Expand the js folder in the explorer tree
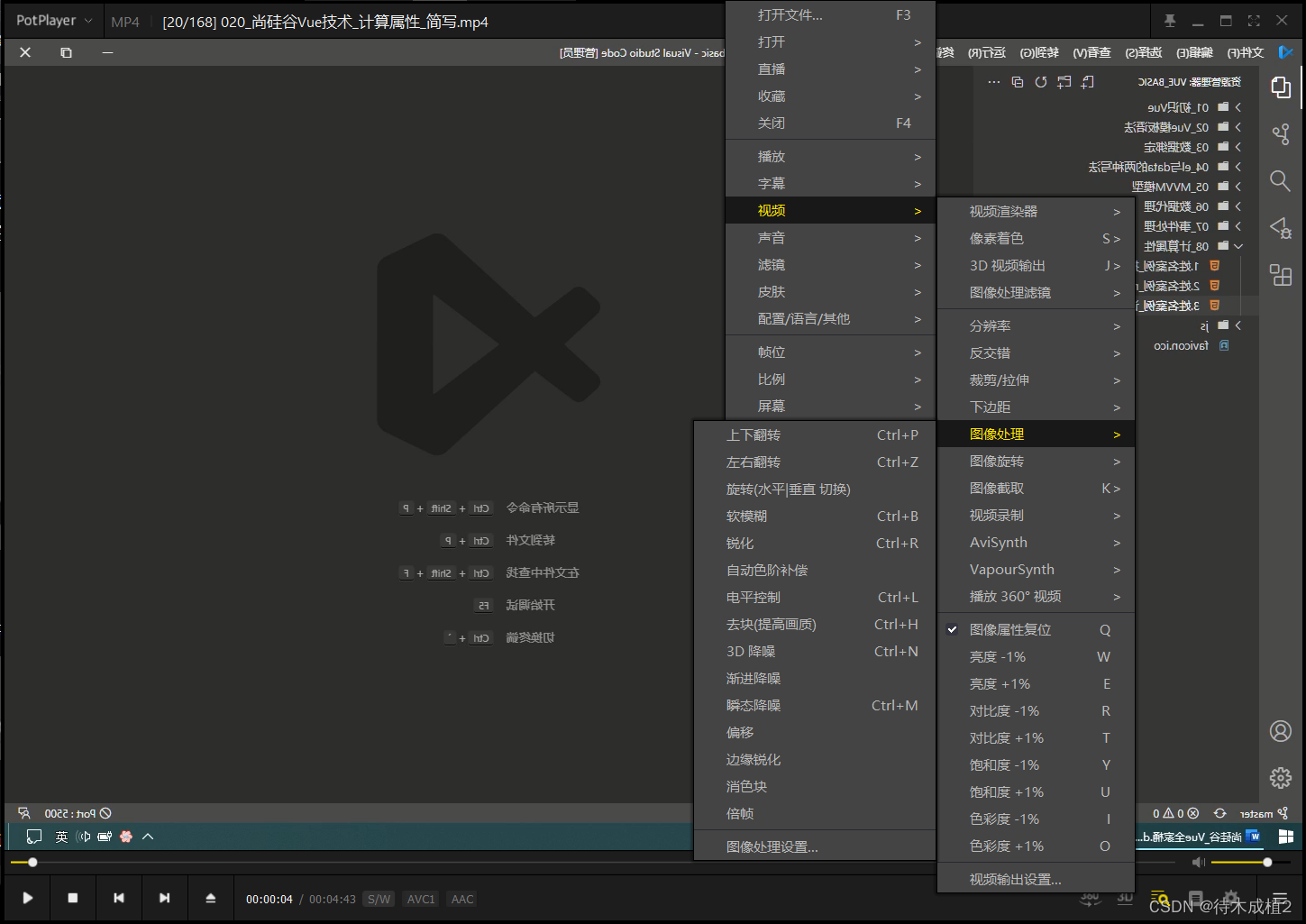 pyautogui.click(x=1222, y=325)
